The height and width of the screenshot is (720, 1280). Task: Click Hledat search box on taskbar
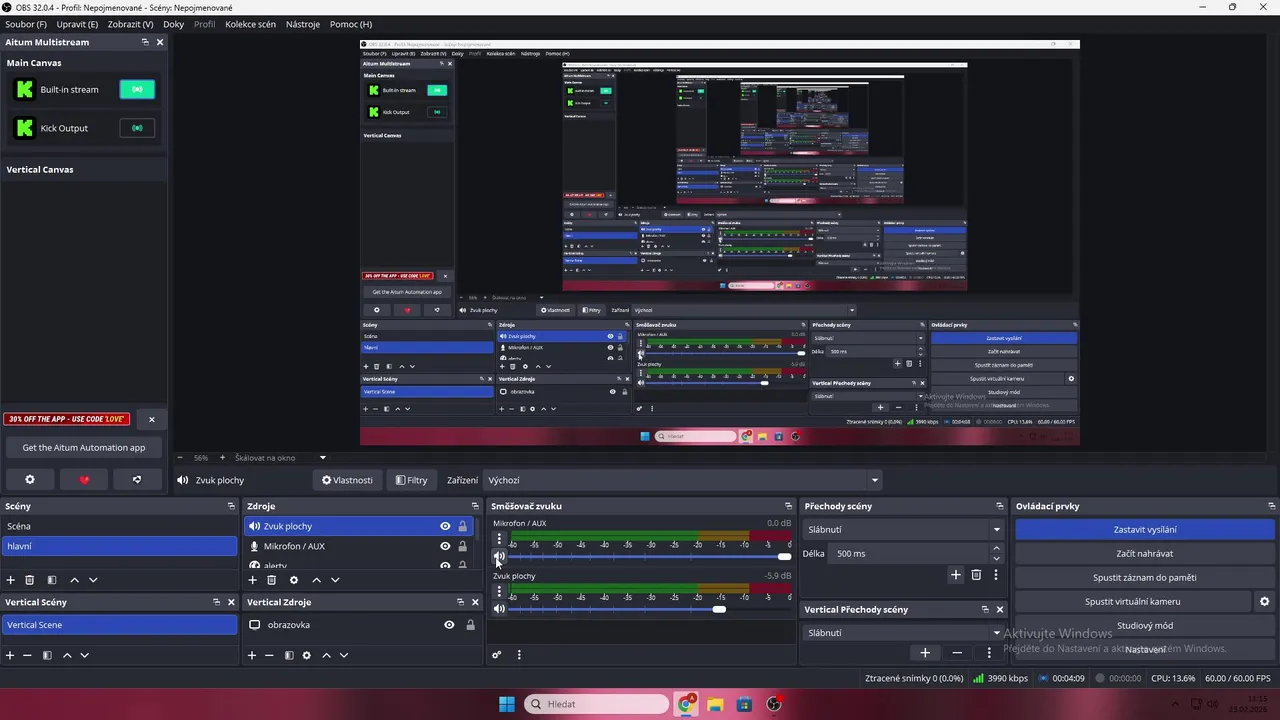click(x=597, y=704)
